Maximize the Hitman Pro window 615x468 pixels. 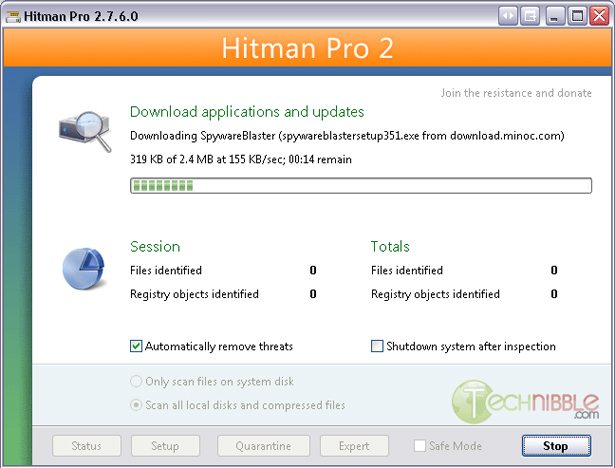click(x=577, y=16)
